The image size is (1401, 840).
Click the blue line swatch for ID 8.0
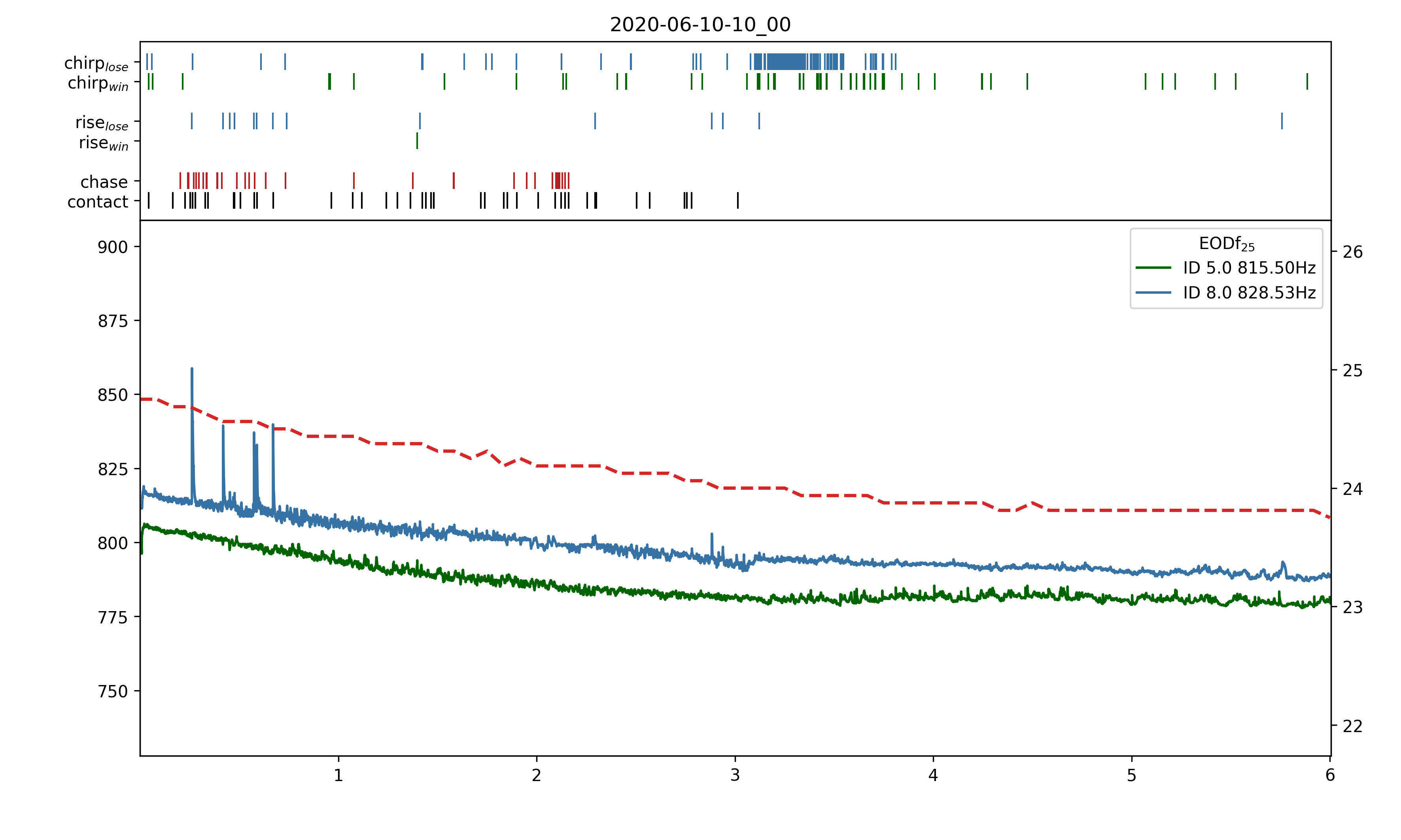click(1153, 293)
